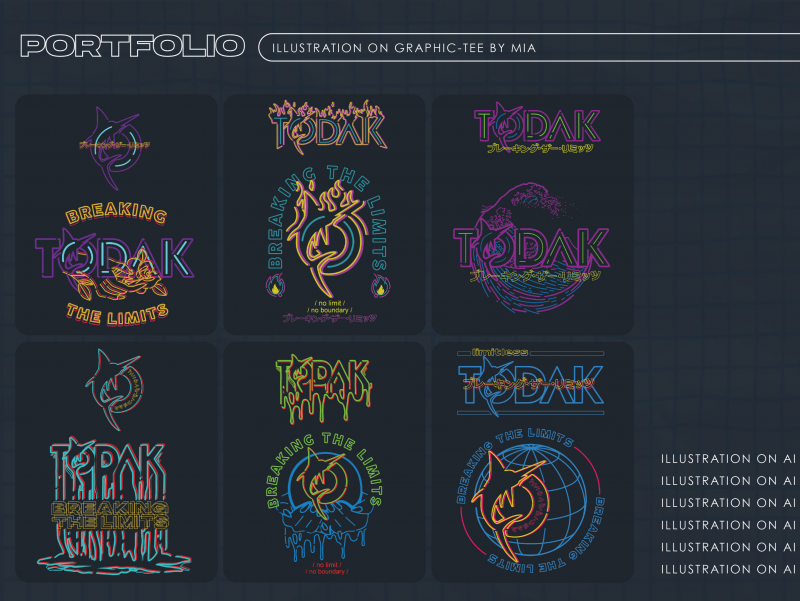
Task: Click the red 'no limit / no boundary' text
Action: pyautogui.click(x=327, y=568)
